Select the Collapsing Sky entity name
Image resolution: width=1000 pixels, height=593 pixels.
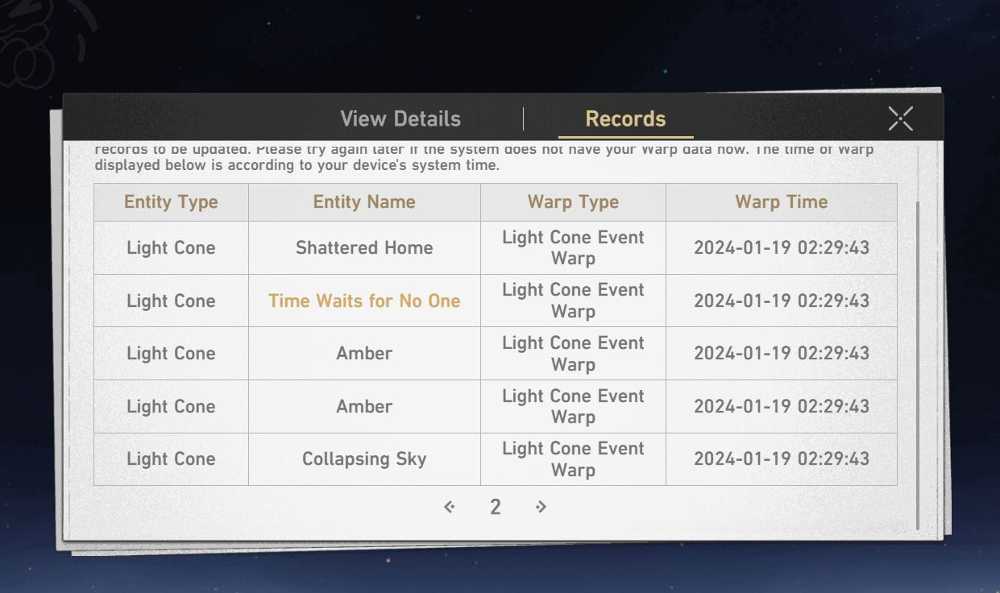tap(364, 459)
